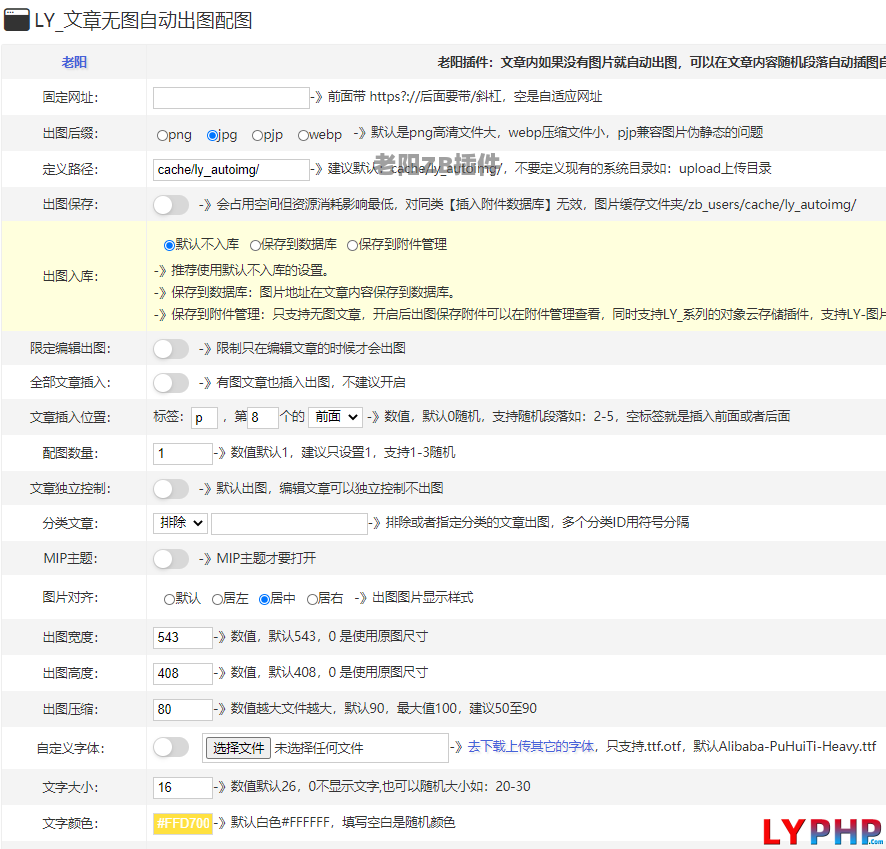Set image alignment to 居左
Screen dimensions: 886x849
tap(217, 599)
